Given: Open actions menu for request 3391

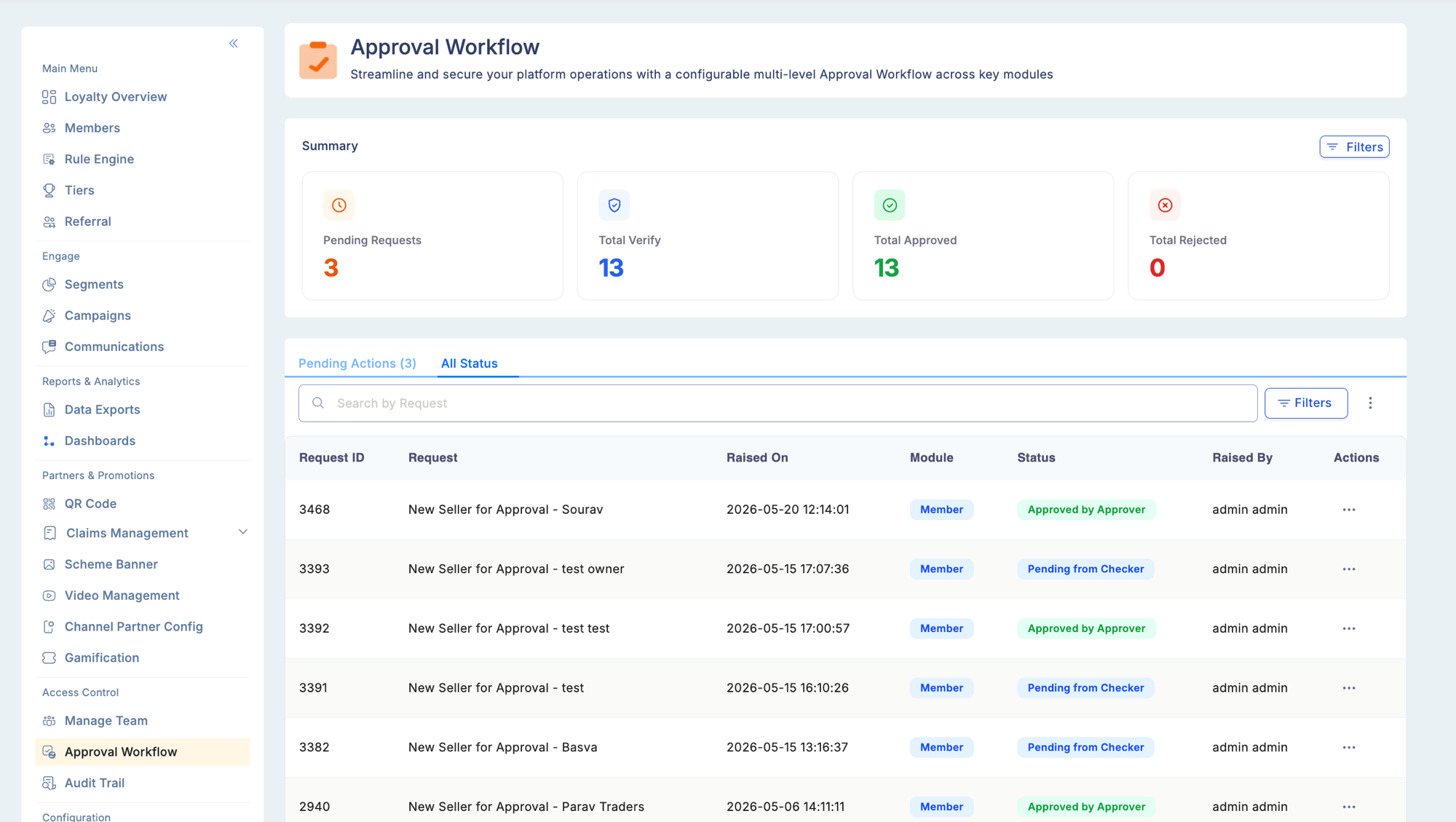Looking at the screenshot, I should pyautogui.click(x=1349, y=688).
